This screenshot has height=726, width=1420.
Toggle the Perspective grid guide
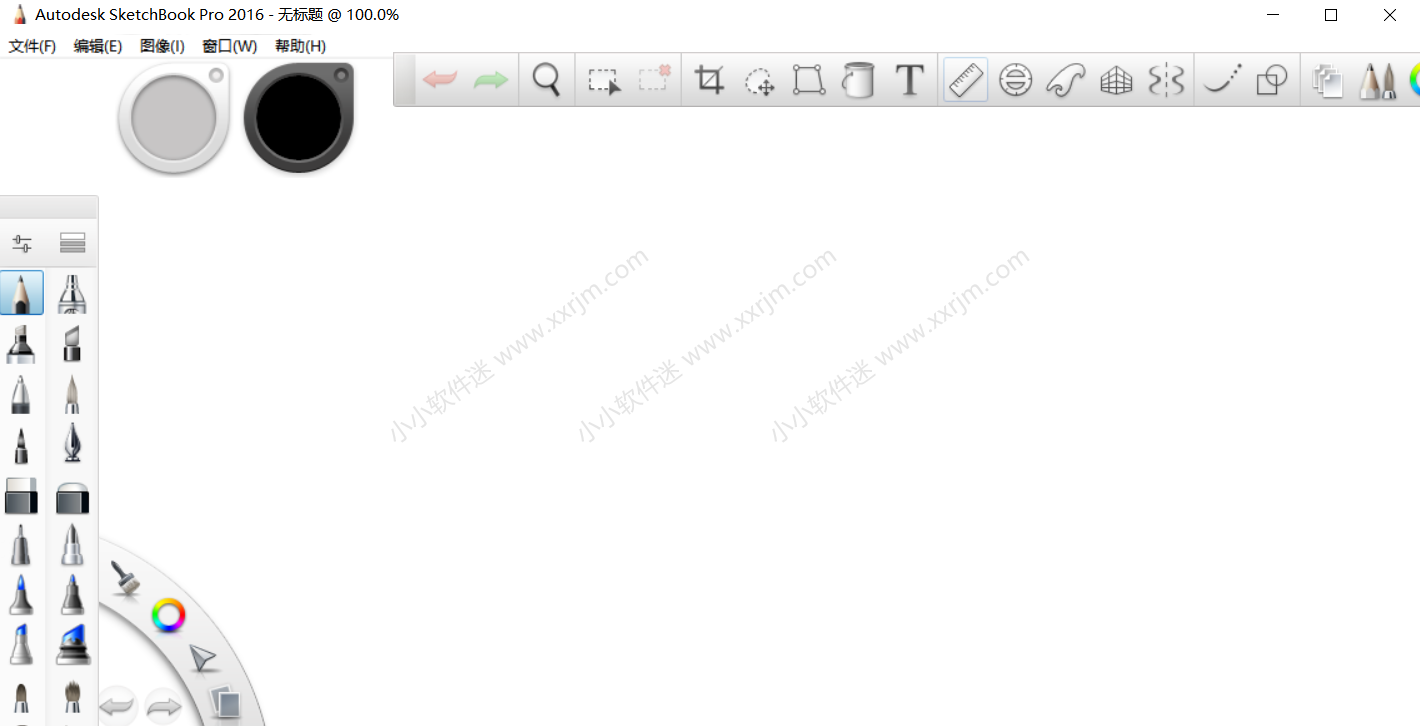pyautogui.click(x=1116, y=80)
